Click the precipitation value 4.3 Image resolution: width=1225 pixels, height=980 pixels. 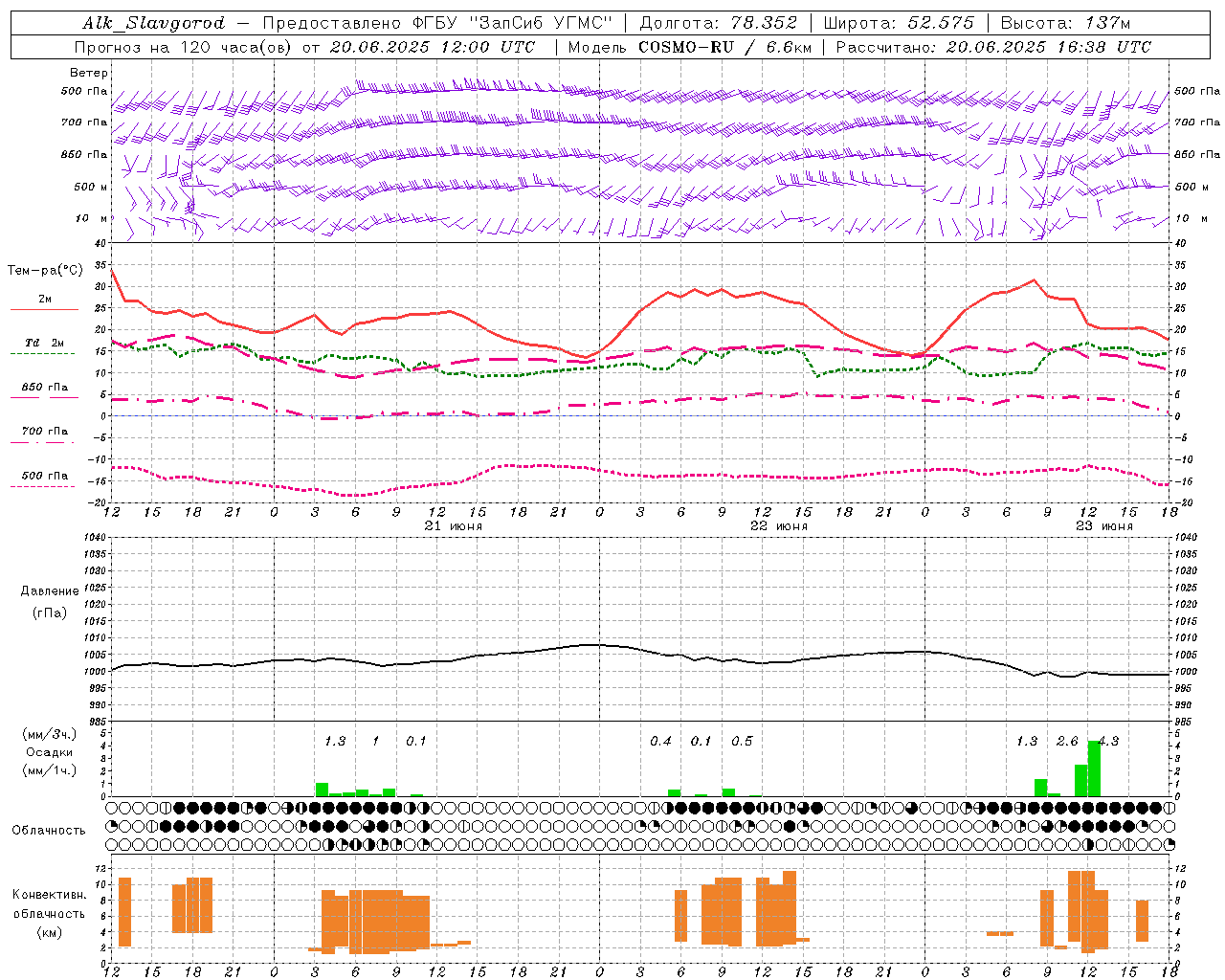tap(1108, 742)
